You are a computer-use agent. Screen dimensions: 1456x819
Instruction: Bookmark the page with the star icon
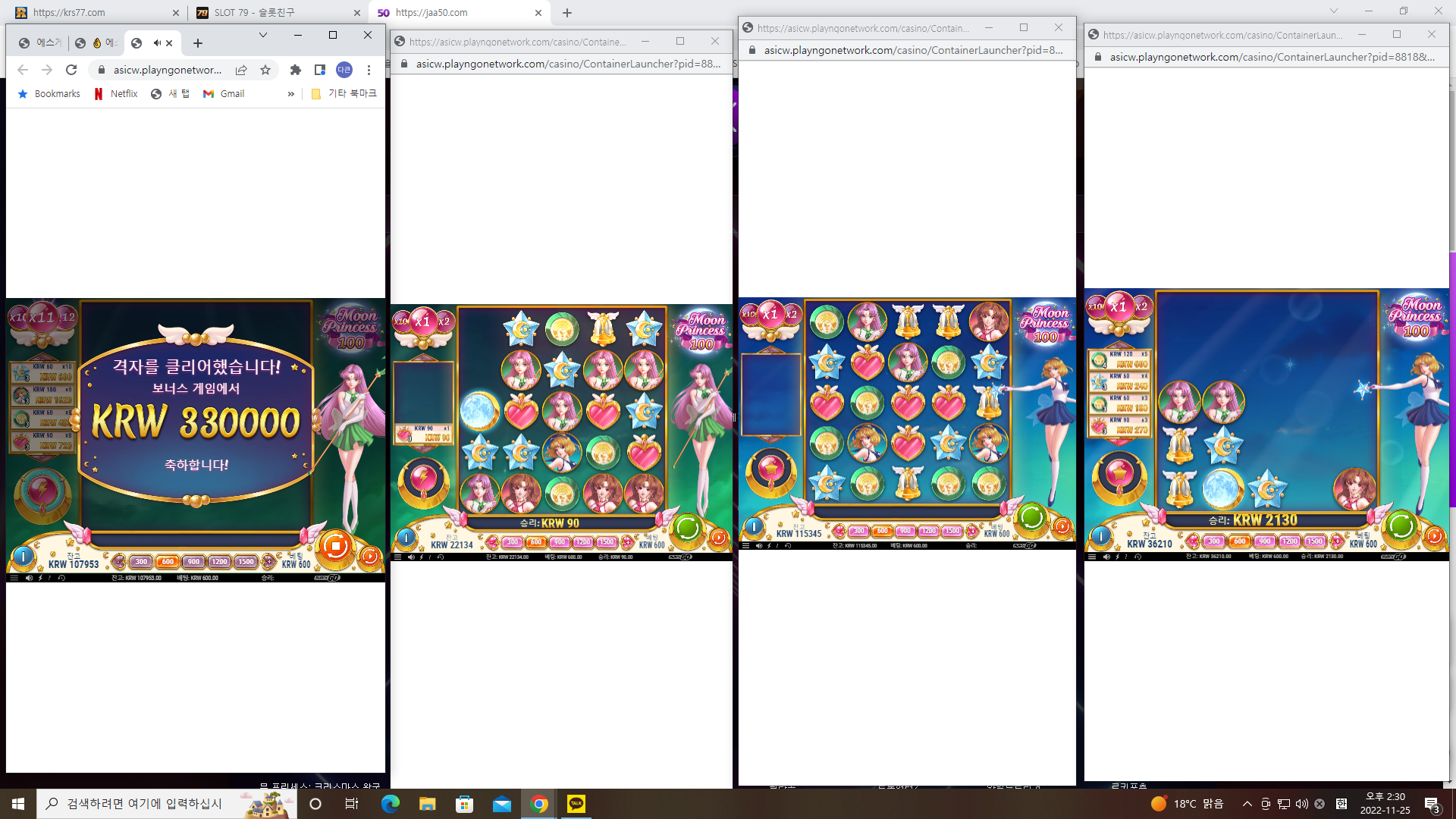(265, 70)
